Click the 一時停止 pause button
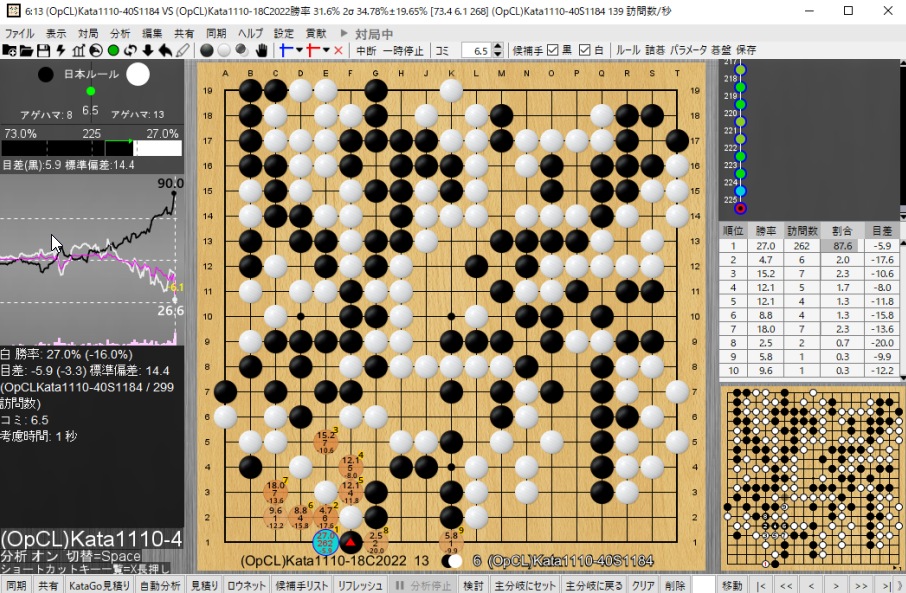 (403, 50)
